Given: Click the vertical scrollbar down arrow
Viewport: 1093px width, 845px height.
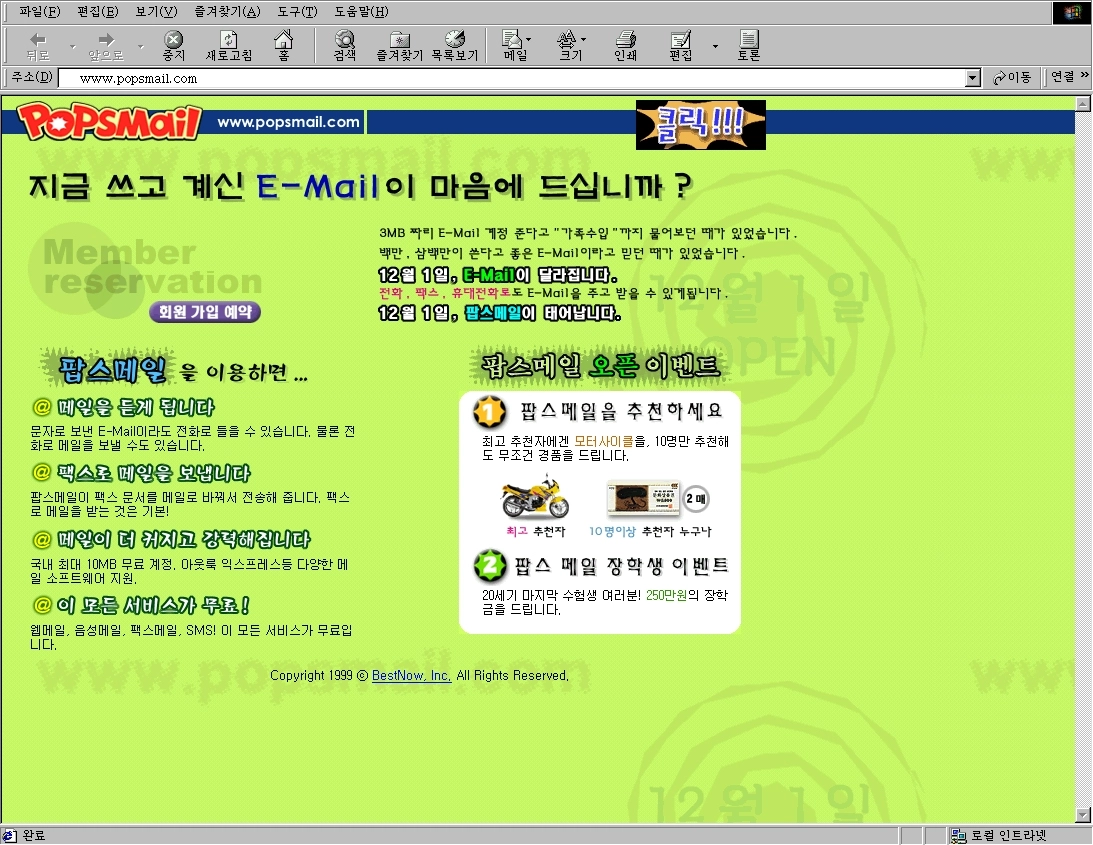Looking at the screenshot, I should pyautogui.click(x=1083, y=814).
